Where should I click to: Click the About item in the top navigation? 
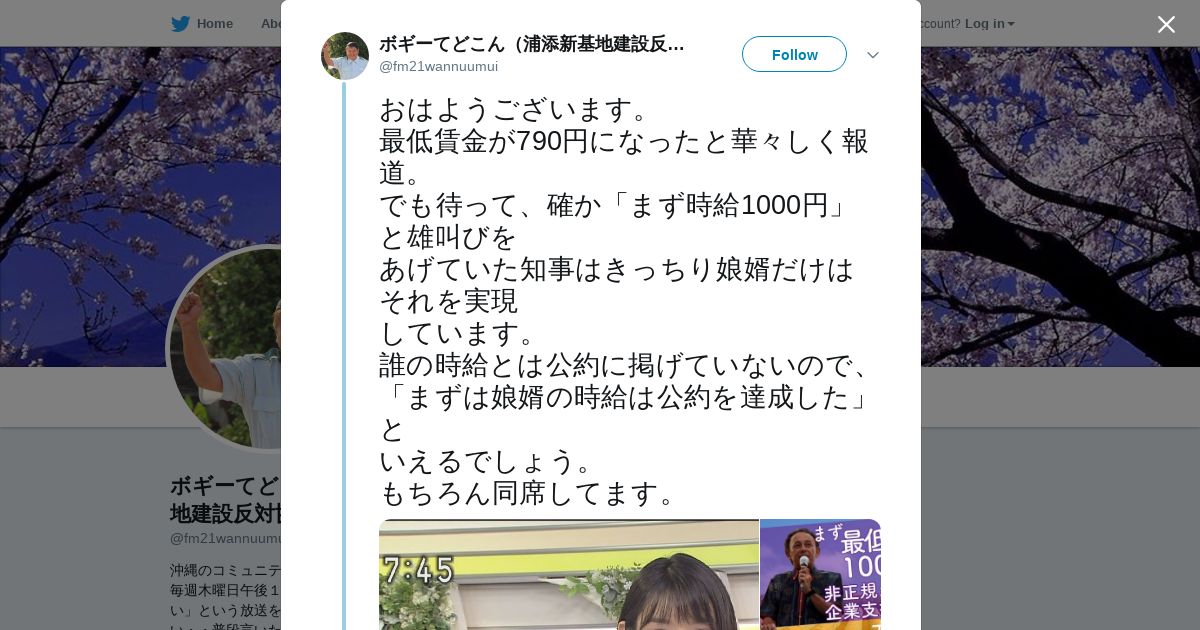[271, 23]
